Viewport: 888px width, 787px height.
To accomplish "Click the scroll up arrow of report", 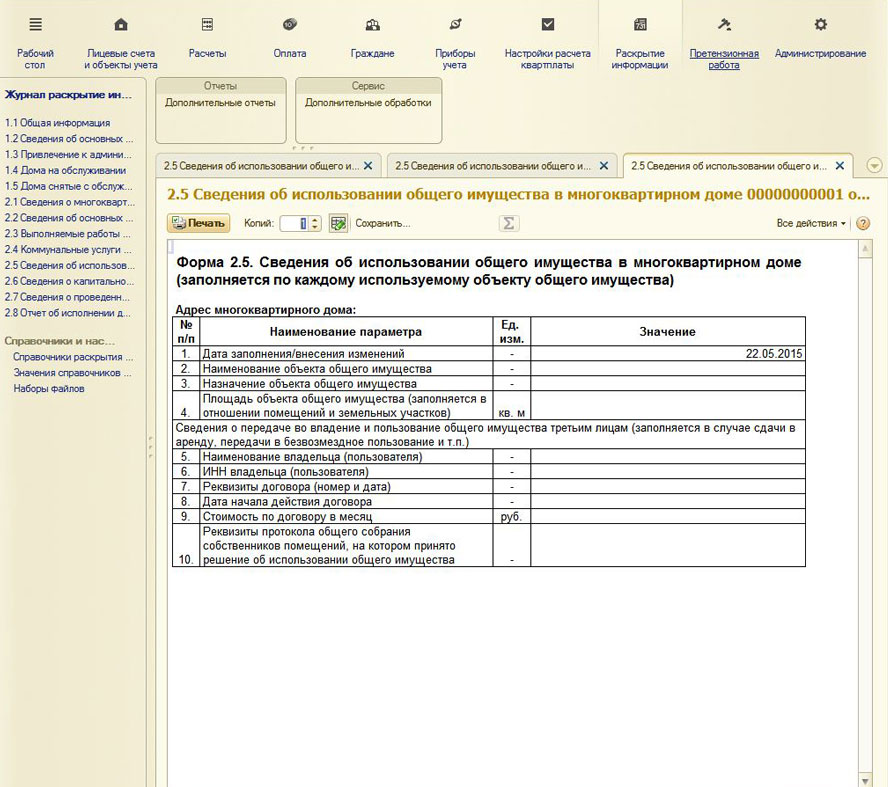I will [865, 249].
